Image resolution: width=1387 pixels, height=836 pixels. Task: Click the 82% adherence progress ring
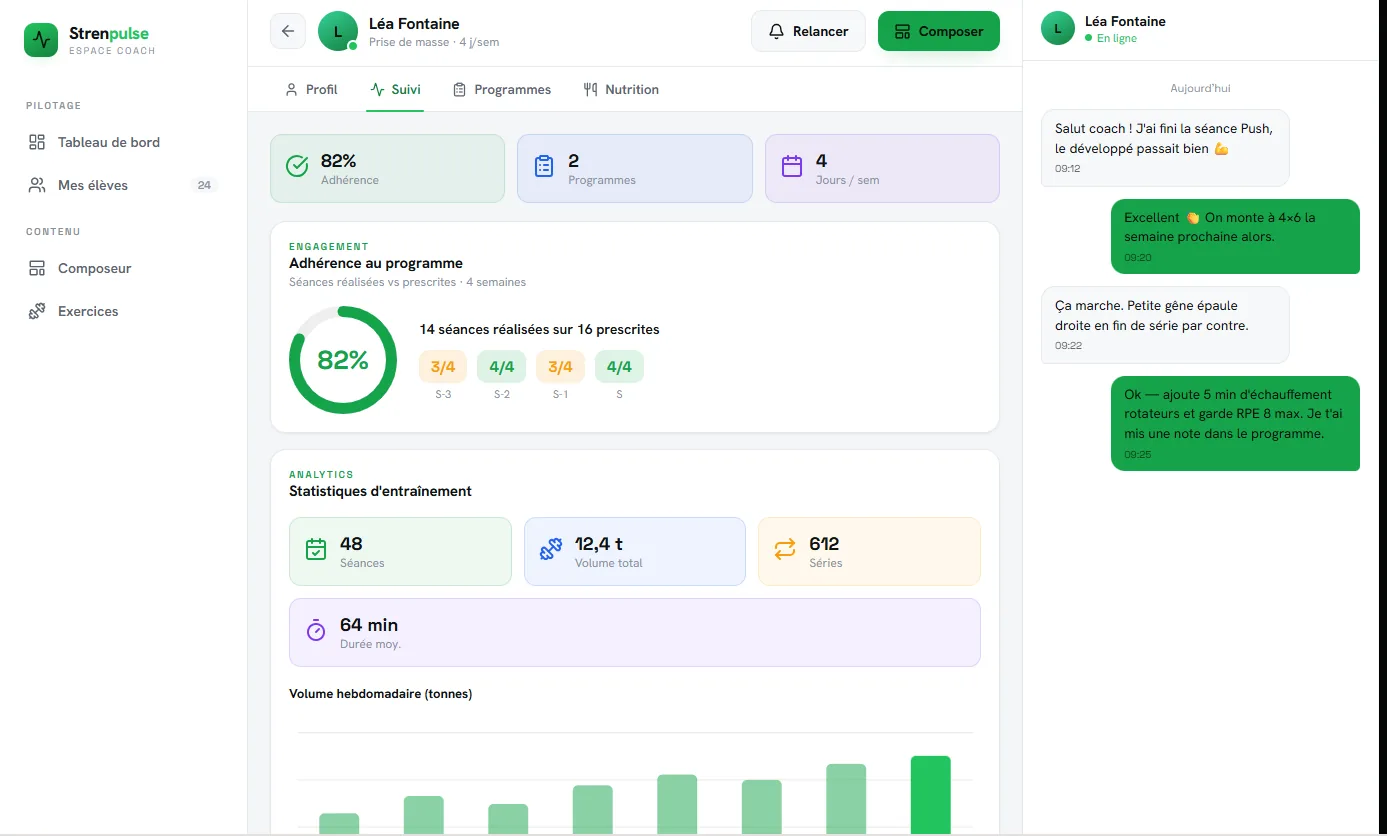point(343,360)
